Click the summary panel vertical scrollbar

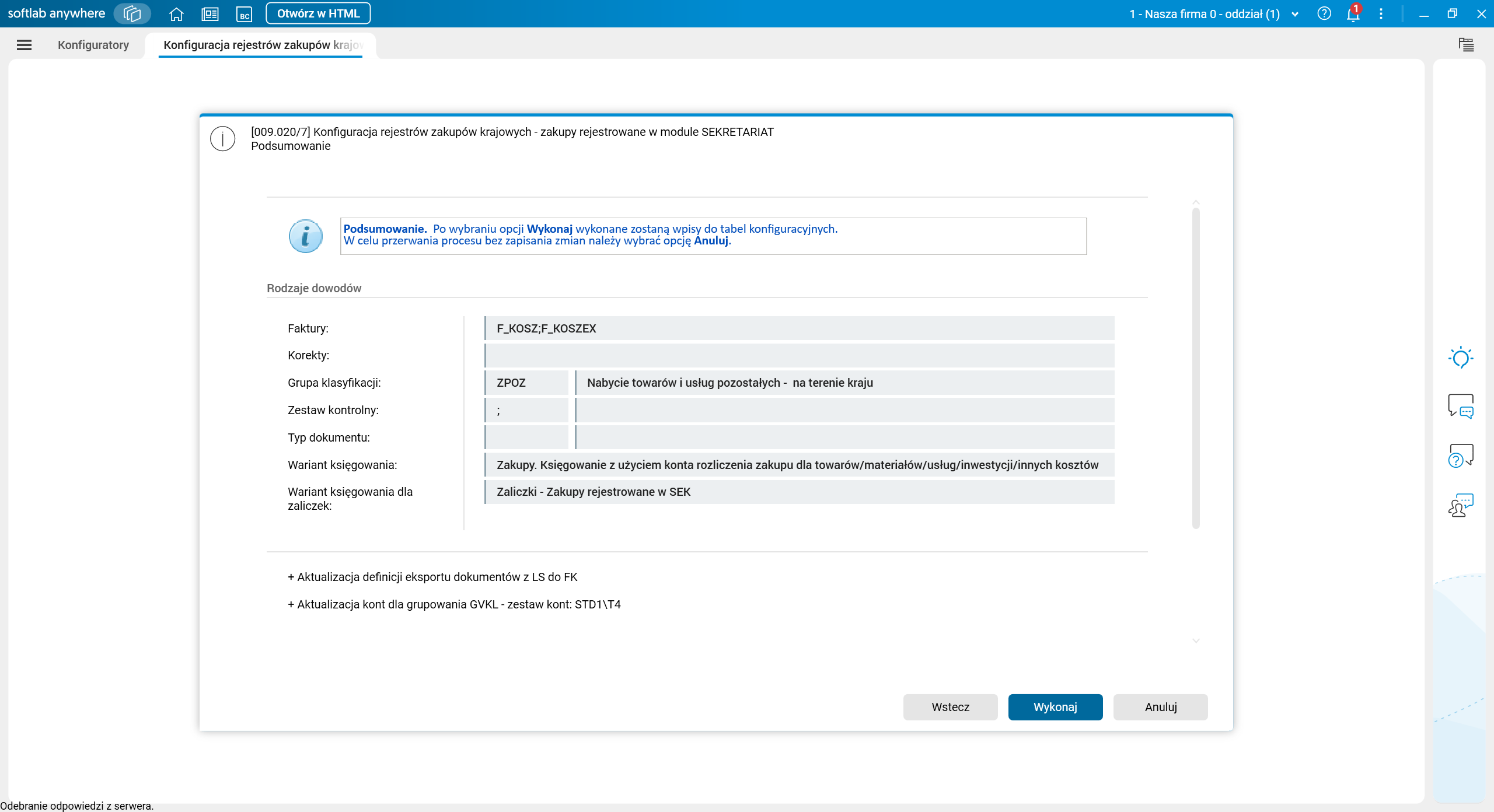point(1196,367)
